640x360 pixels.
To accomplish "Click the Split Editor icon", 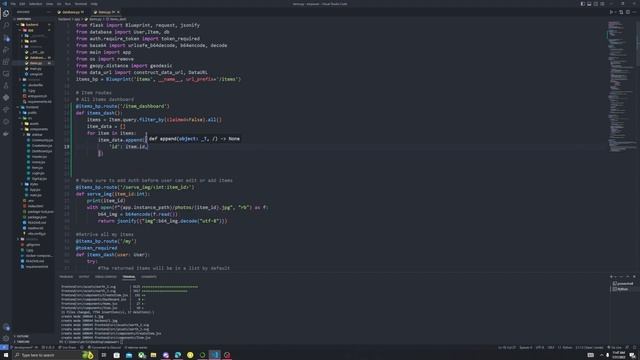I will [628, 12].
